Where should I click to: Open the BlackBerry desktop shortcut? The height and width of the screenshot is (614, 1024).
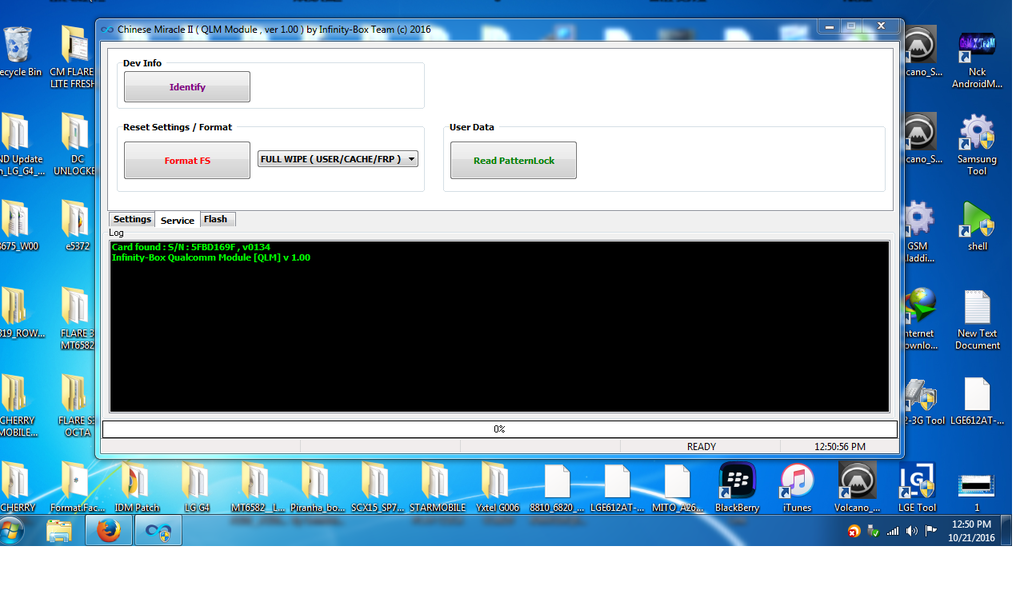pos(737,487)
